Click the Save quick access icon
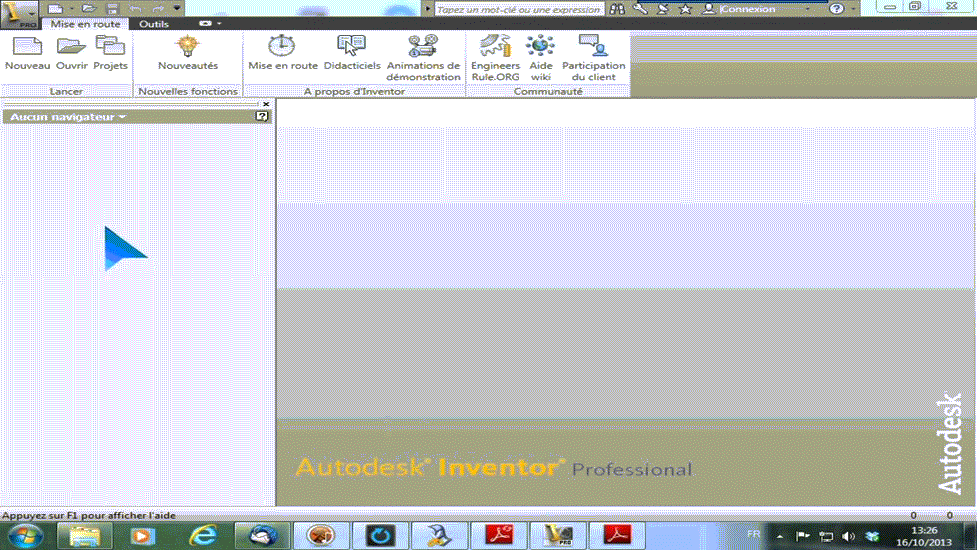Image resolution: width=977 pixels, height=550 pixels. click(x=112, y=9)
